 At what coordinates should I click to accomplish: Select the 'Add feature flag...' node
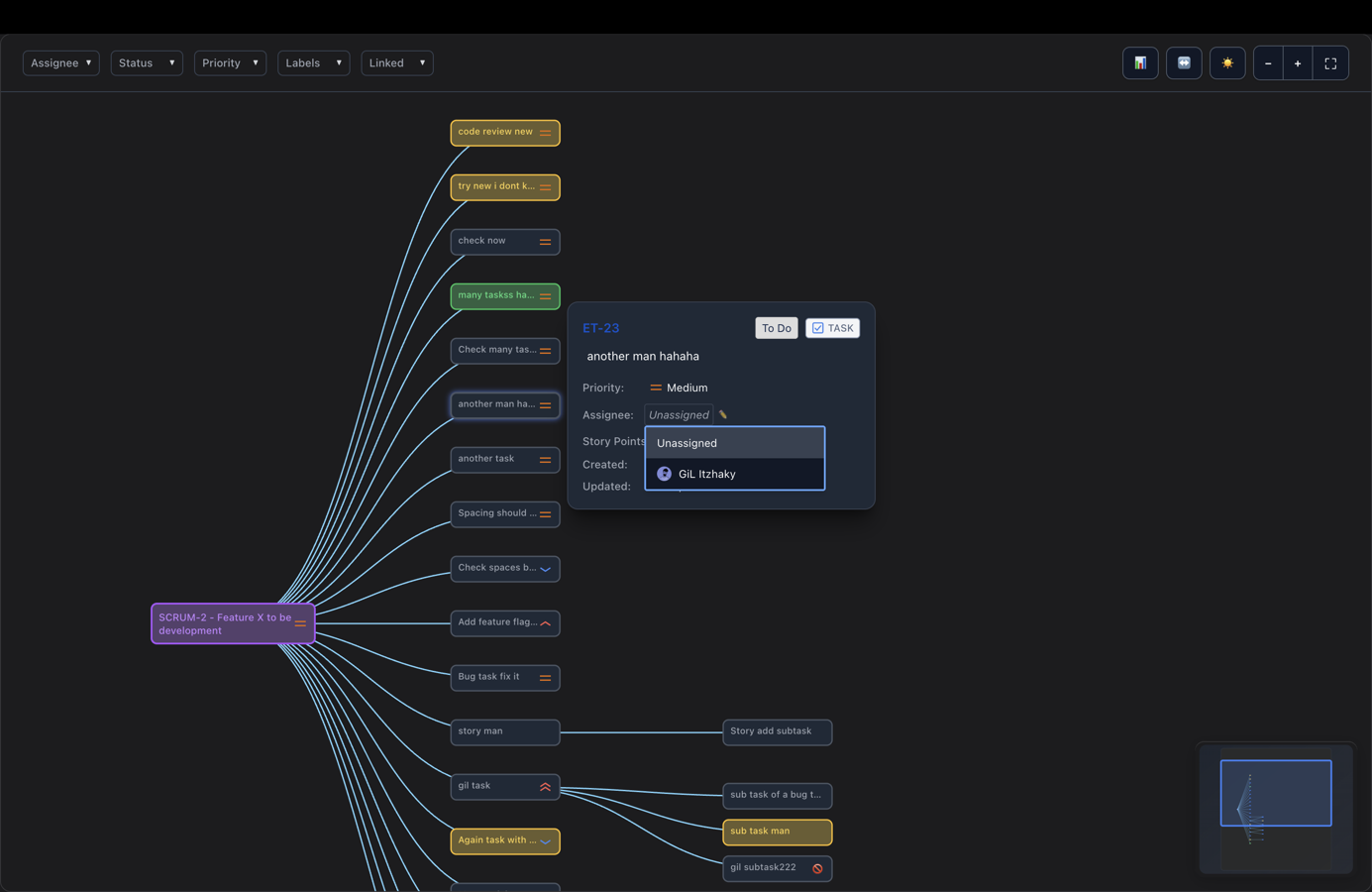[x=505, y=623]
